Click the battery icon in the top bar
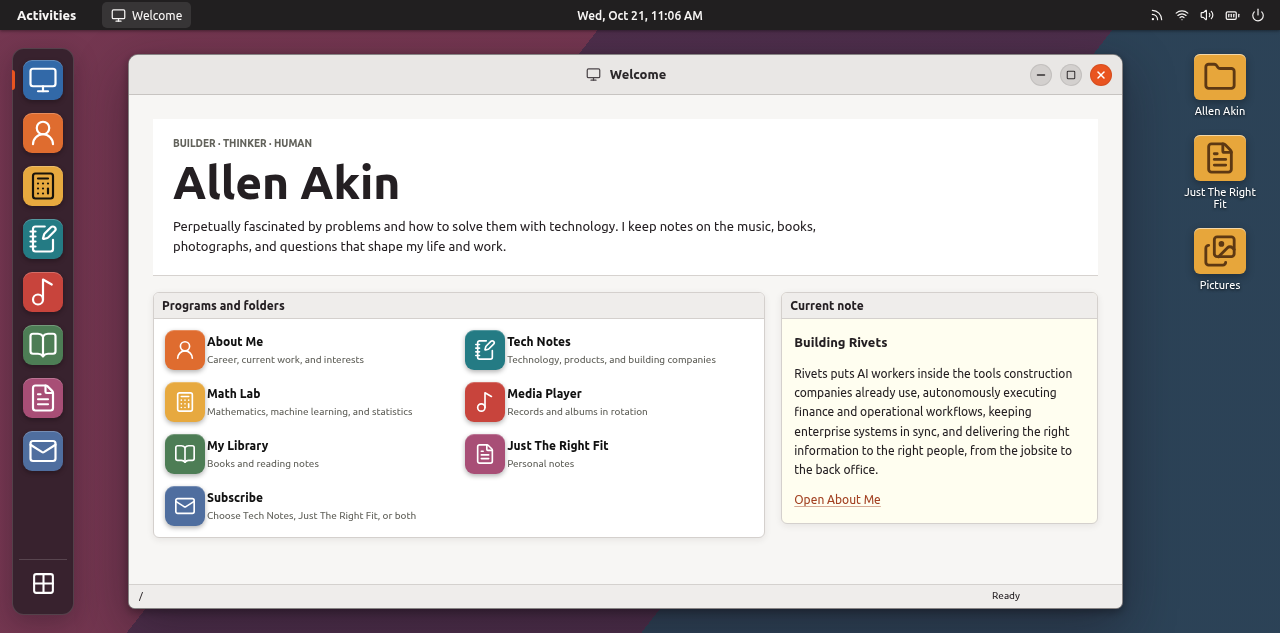The height and width of the screenshot is (633, 1280). (1232, 15)
